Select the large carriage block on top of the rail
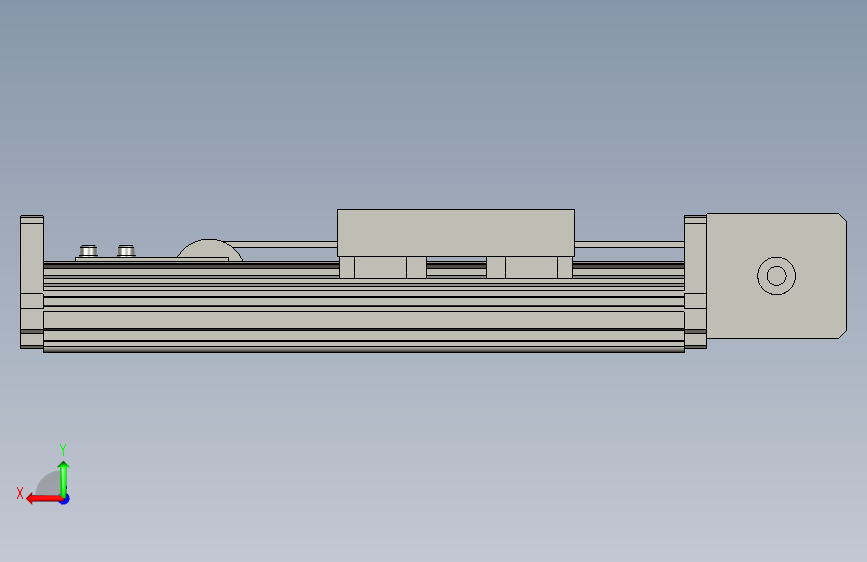Viewport: 867px width, 562px height. (x=456, y=233)
